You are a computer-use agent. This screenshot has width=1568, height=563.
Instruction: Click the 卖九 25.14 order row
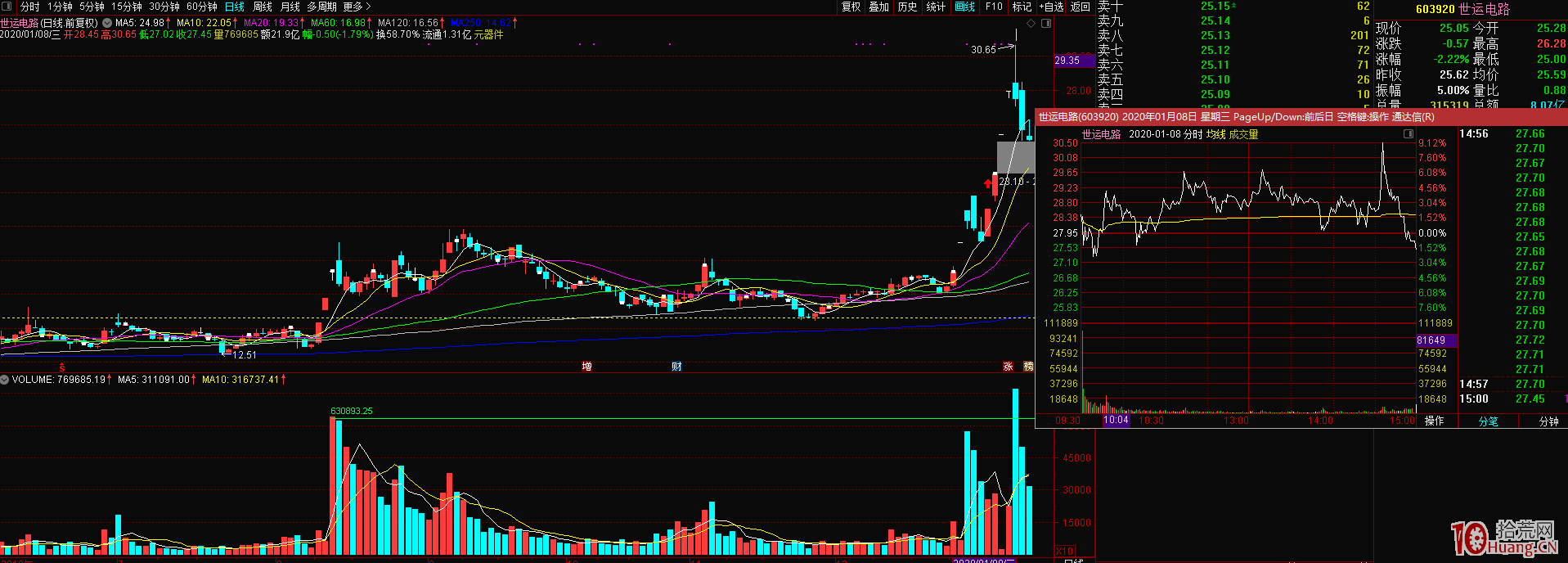[1233, 20]
